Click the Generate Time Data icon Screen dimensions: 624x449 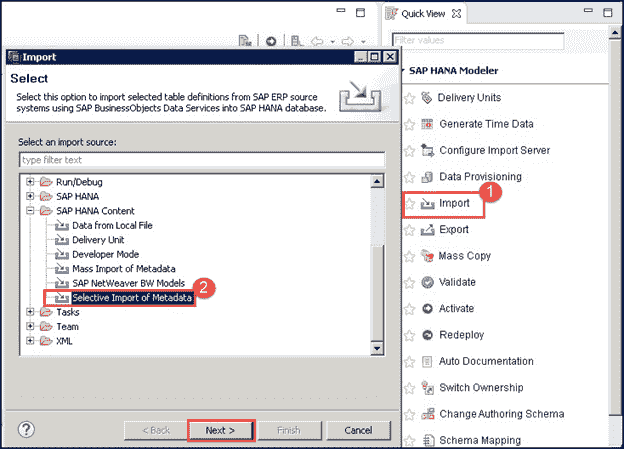[427, 124]
